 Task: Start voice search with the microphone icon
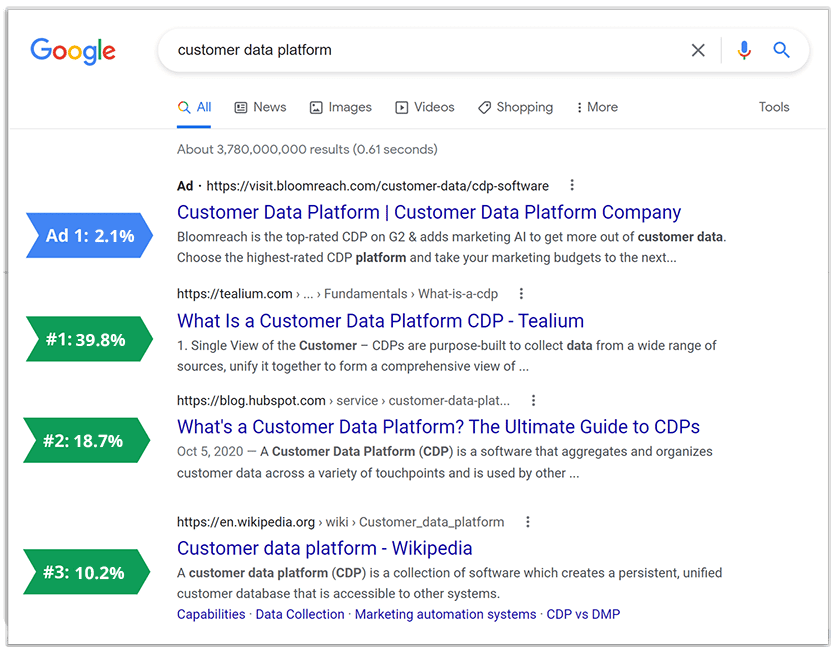(743, 50)
